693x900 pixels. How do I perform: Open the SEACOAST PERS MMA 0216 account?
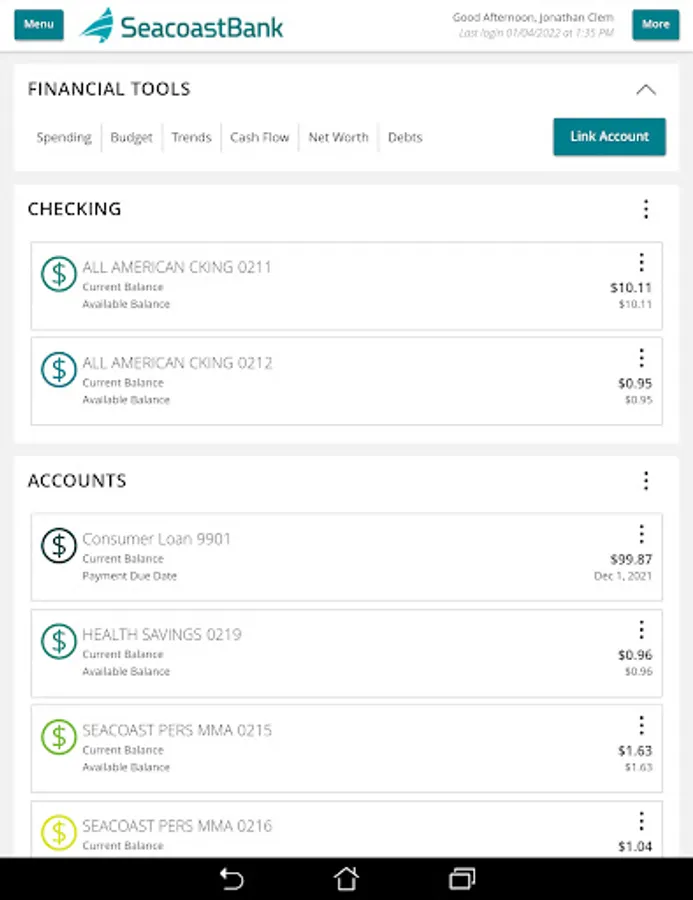pyautogui.click(x=177, y=827)
